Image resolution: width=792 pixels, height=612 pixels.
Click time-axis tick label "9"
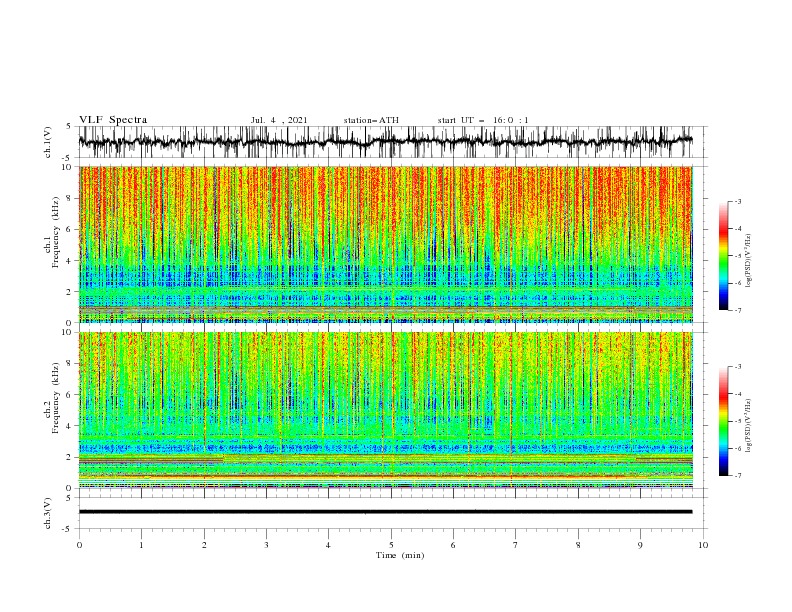pyautogui.click(x=640, y=545)
